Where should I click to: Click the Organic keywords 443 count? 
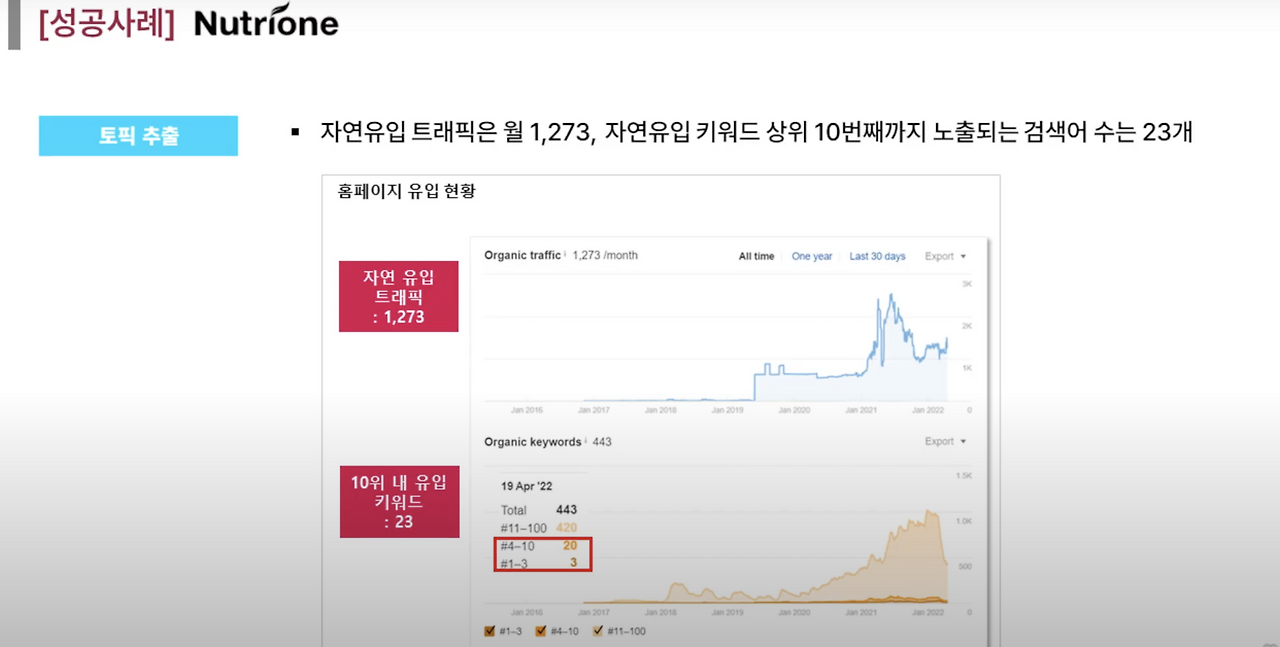pyautogui.click(x=602, y=441)
